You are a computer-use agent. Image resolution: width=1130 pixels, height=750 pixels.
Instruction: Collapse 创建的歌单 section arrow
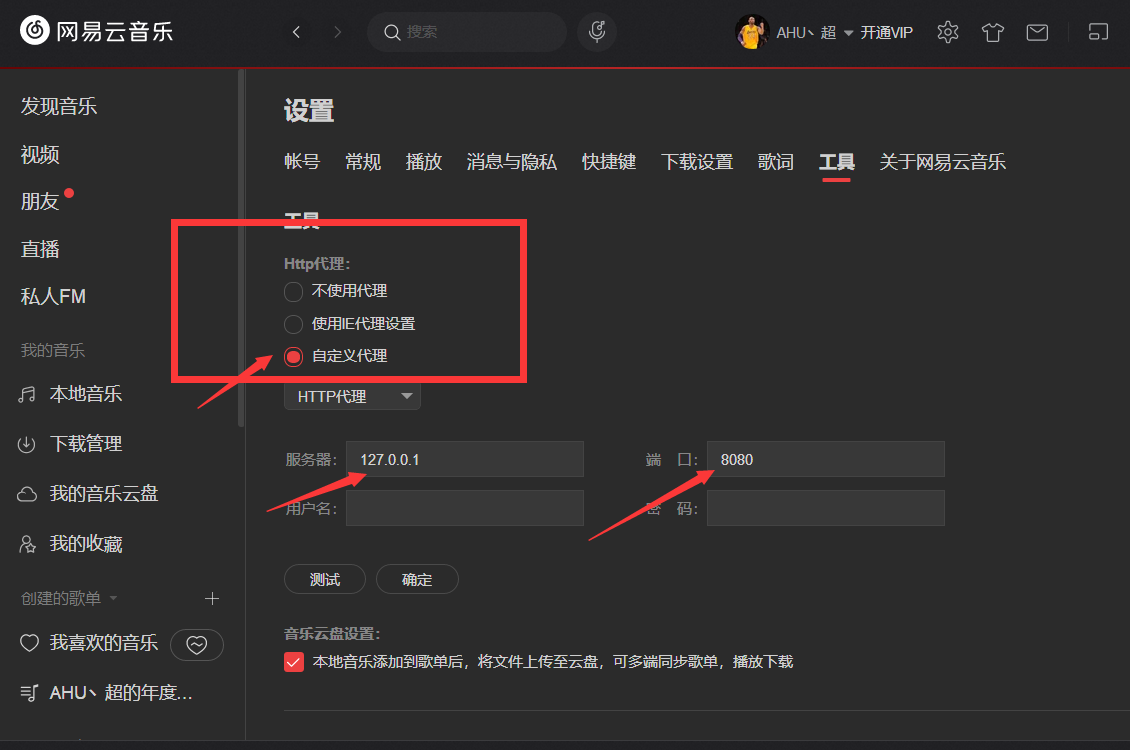(x=113, y=598)
